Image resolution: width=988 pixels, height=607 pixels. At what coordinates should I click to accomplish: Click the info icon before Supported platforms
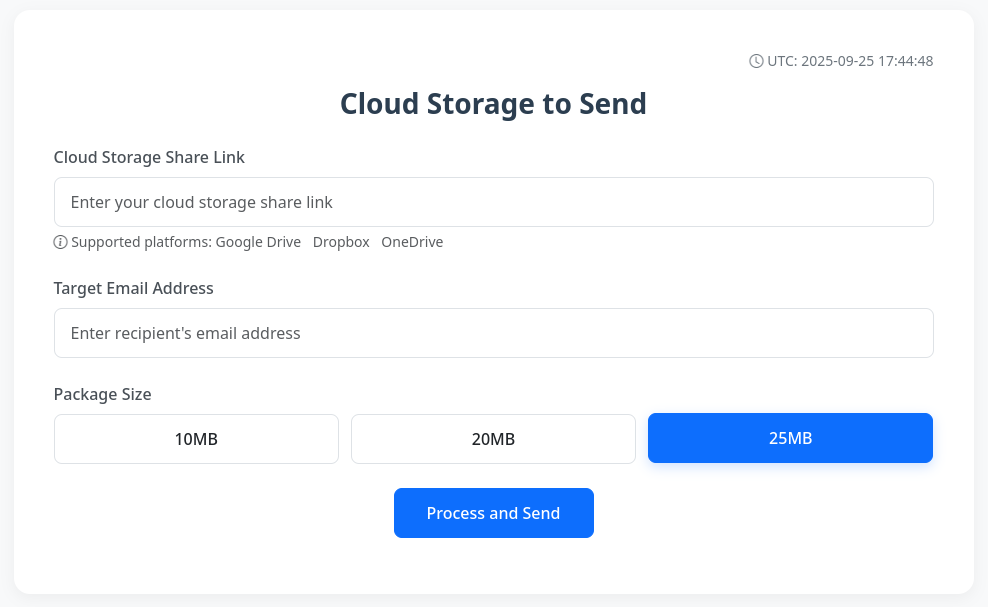(x=60, y=242)
